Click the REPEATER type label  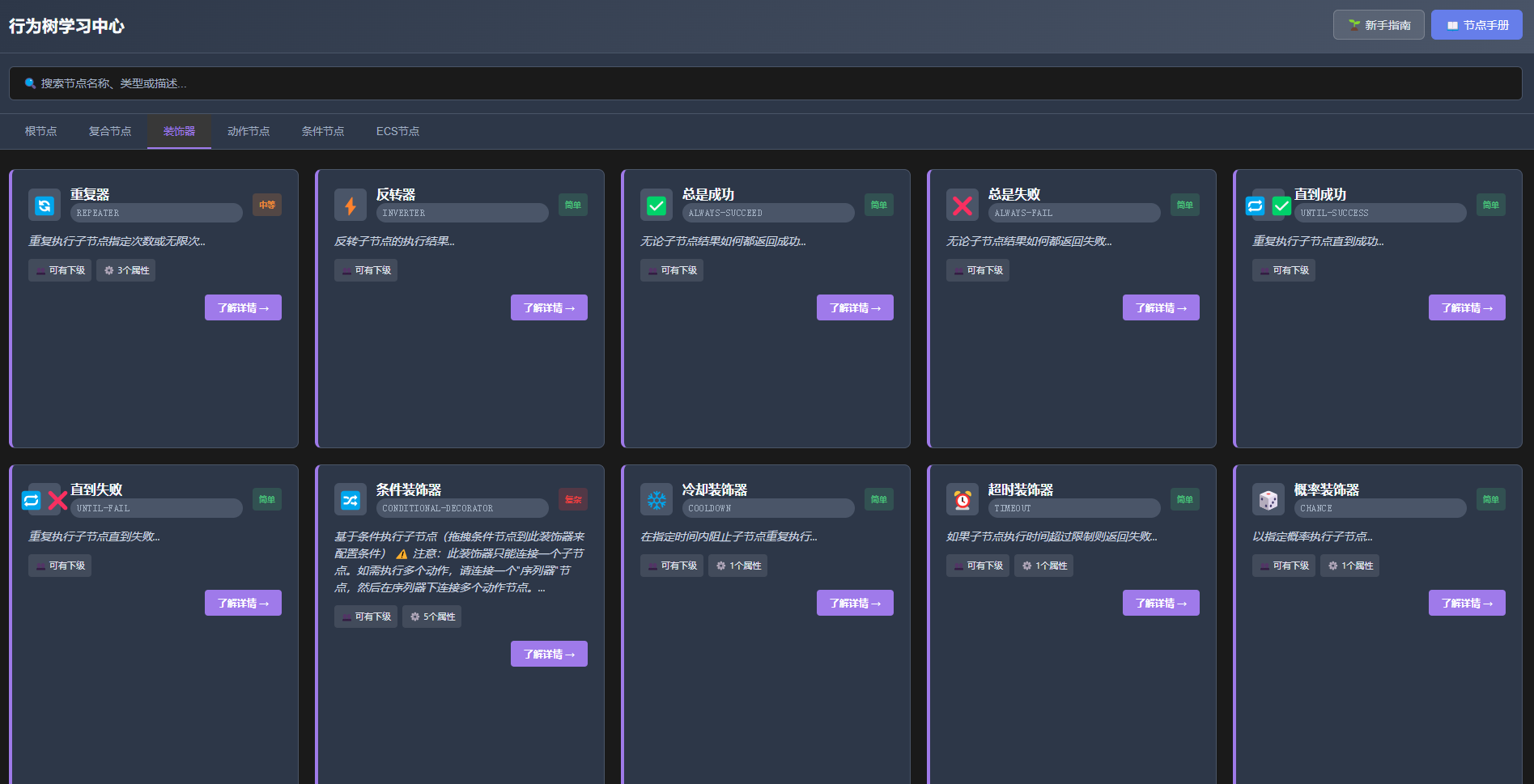[x=156, y=213]
